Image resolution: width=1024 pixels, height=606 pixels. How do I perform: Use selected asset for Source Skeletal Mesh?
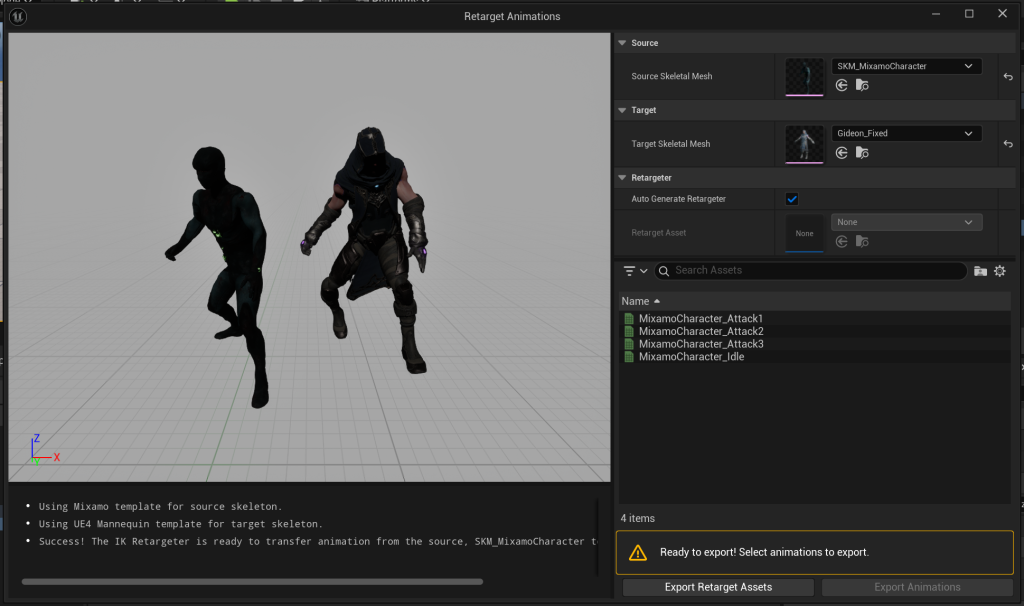click(841, 86)
